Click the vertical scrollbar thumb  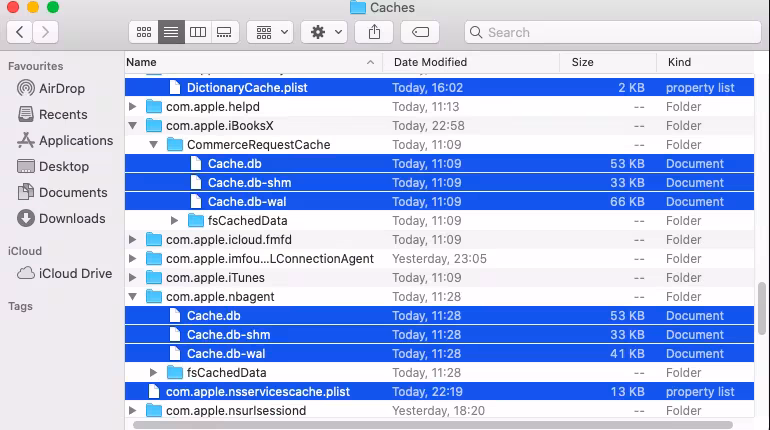(762, 308)
